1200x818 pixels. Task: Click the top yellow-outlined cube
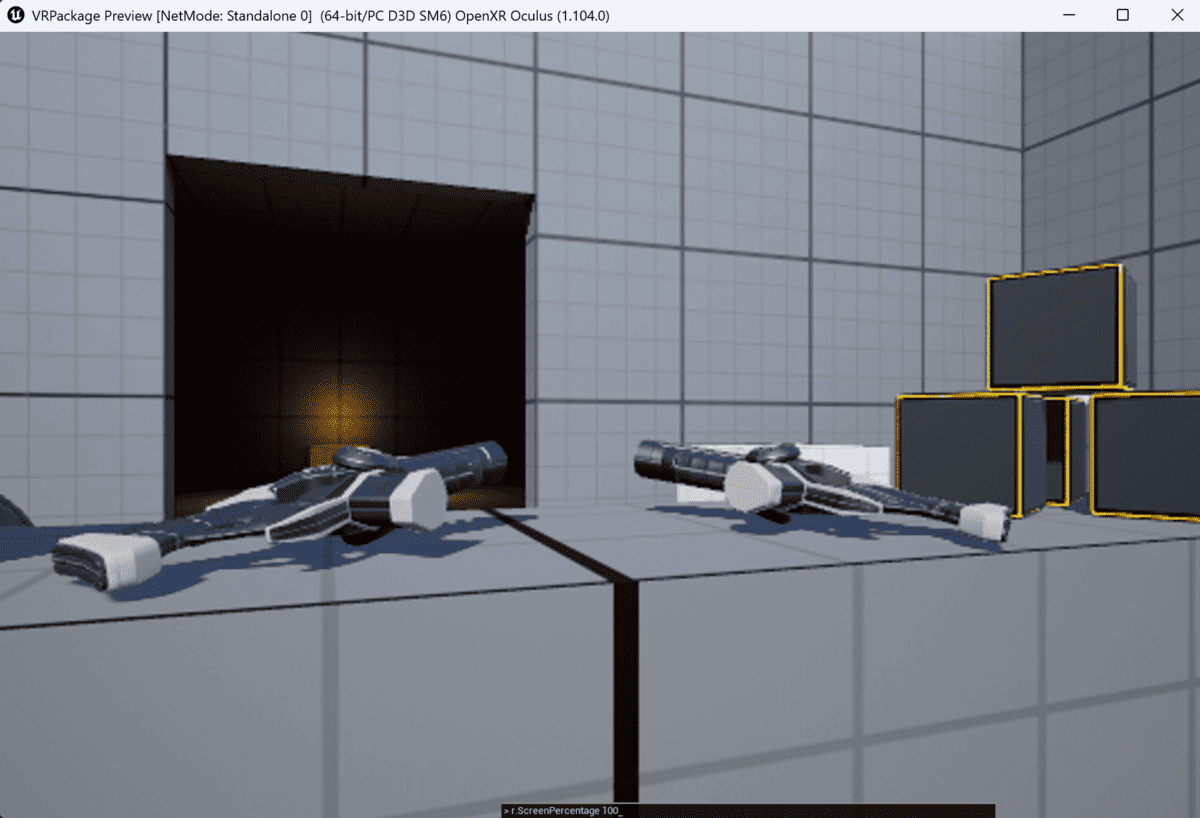point(1060,327)
